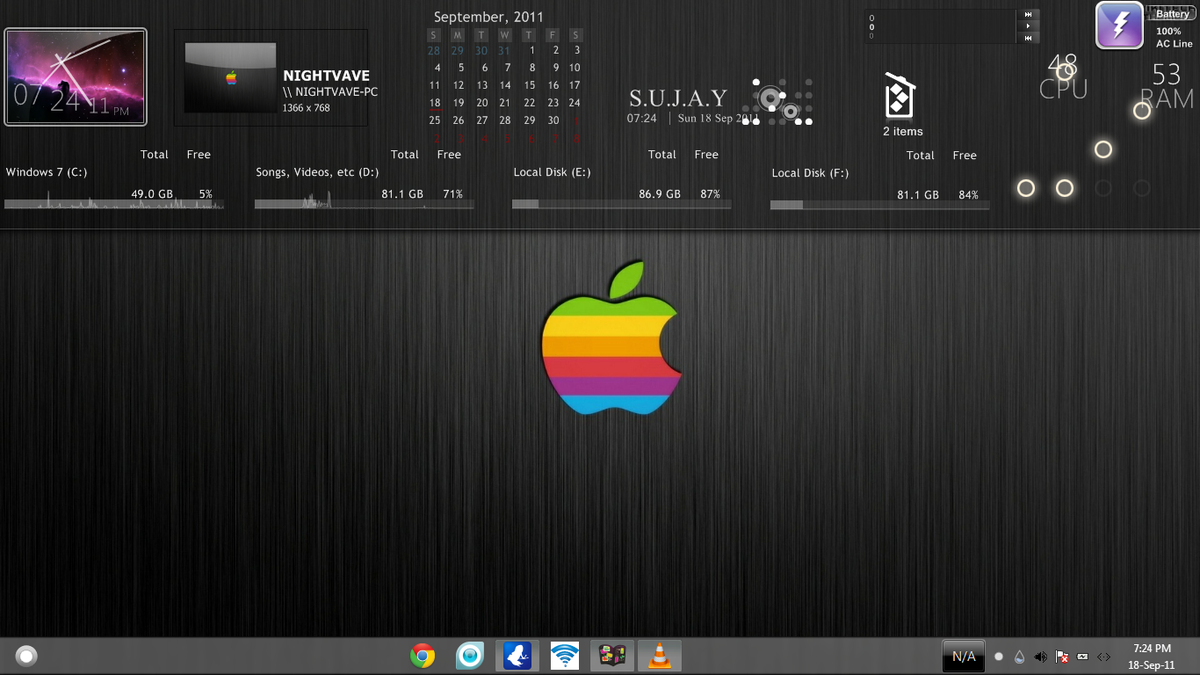Click the 5% free value for C:
Image resolution: width=1200 pixels, height=675 pixels.
205,194
